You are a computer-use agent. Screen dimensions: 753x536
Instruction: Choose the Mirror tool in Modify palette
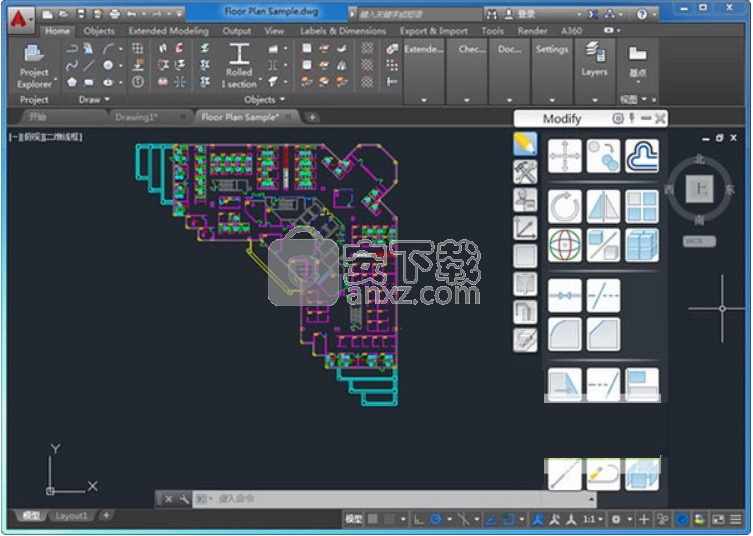(603, 207)
